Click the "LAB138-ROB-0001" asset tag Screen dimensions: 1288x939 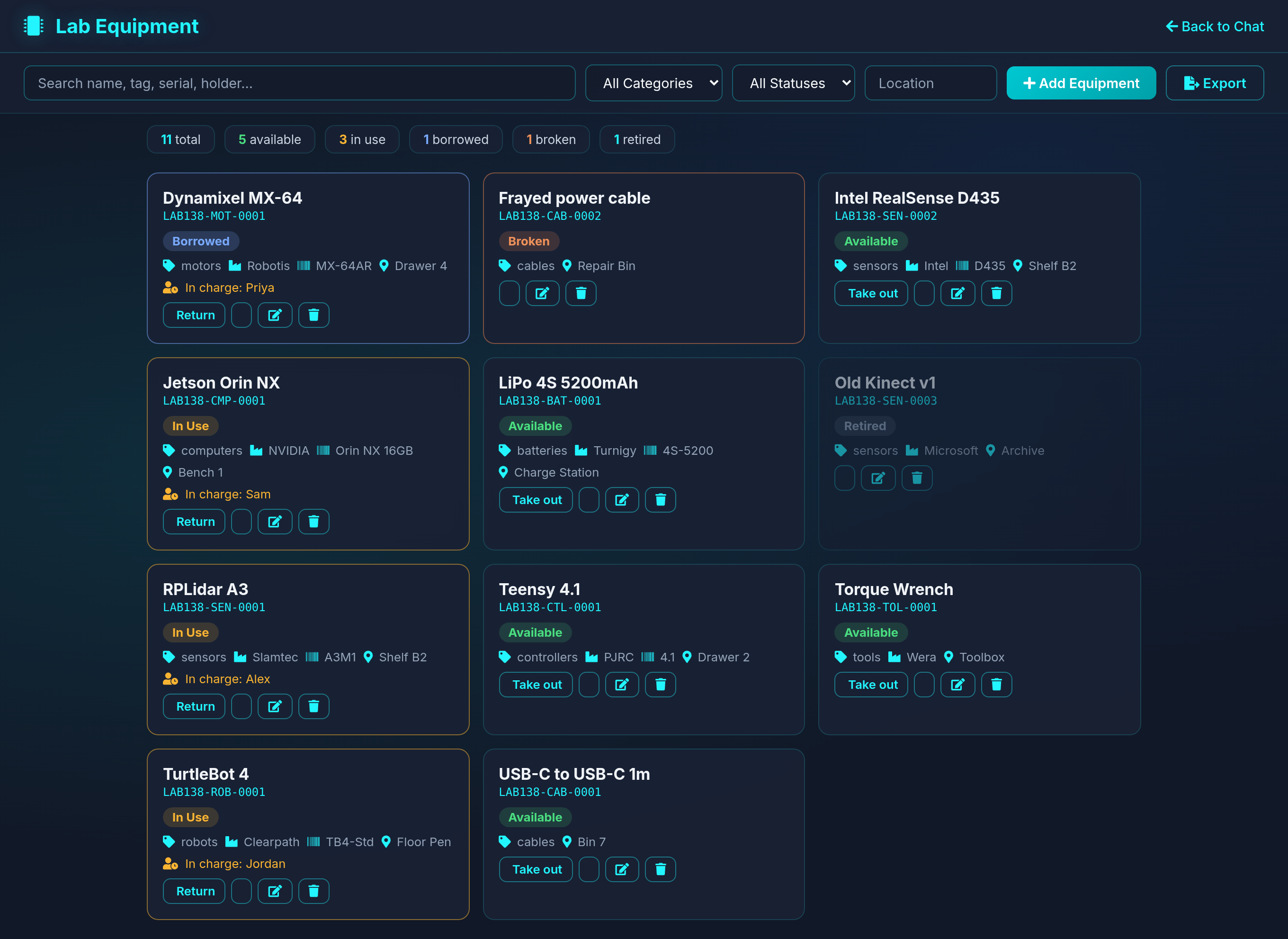coord(214,792)
